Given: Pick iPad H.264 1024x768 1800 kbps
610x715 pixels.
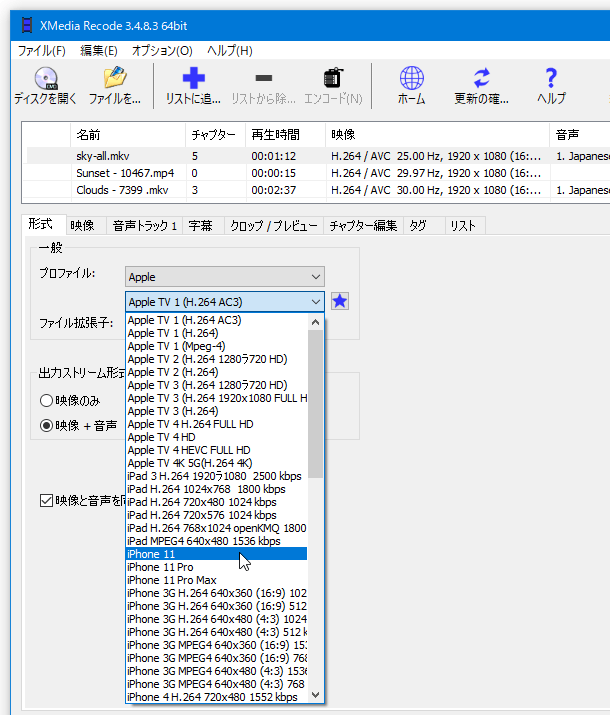Looking at the screenshot, I should click(x=217, y=489).
